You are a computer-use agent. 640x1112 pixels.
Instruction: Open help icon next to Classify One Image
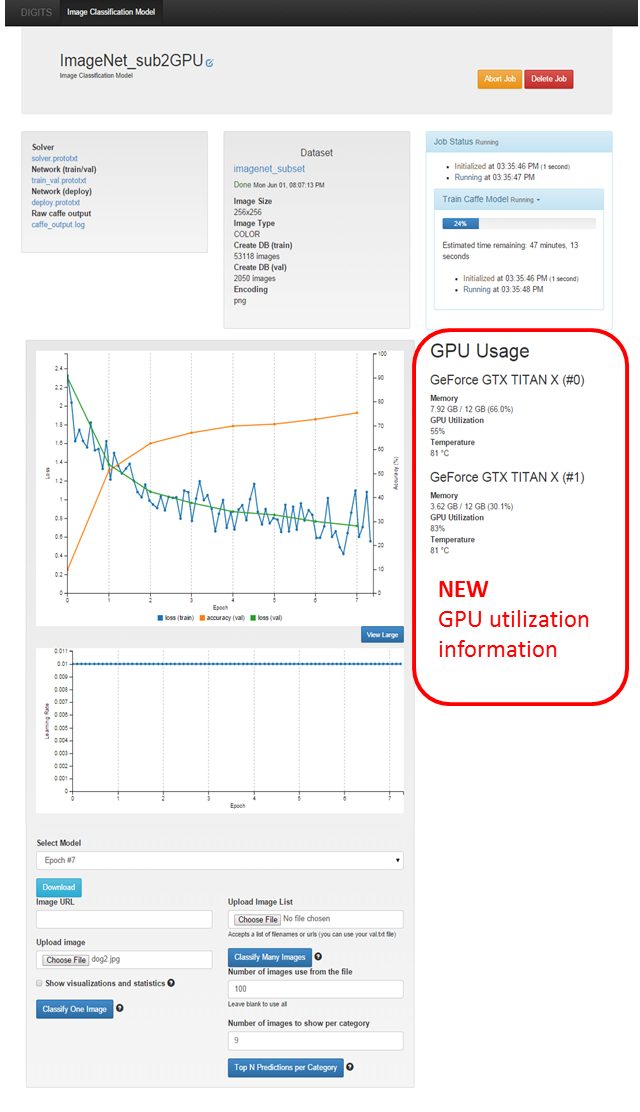pos(119,1008)
